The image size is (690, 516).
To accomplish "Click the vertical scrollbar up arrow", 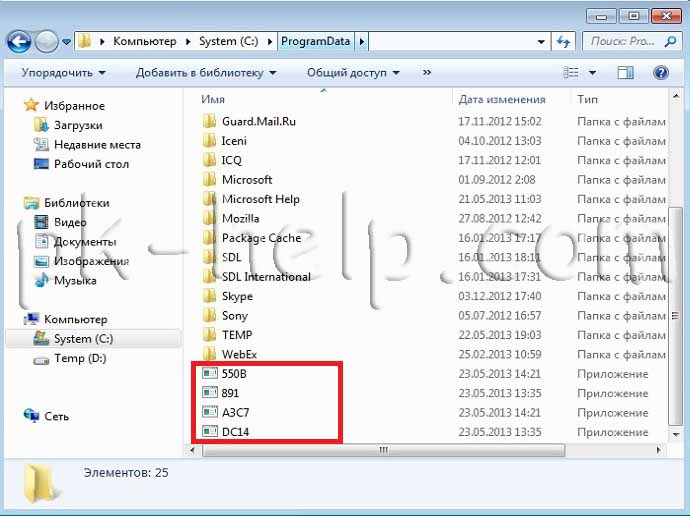I will [676, 96].
